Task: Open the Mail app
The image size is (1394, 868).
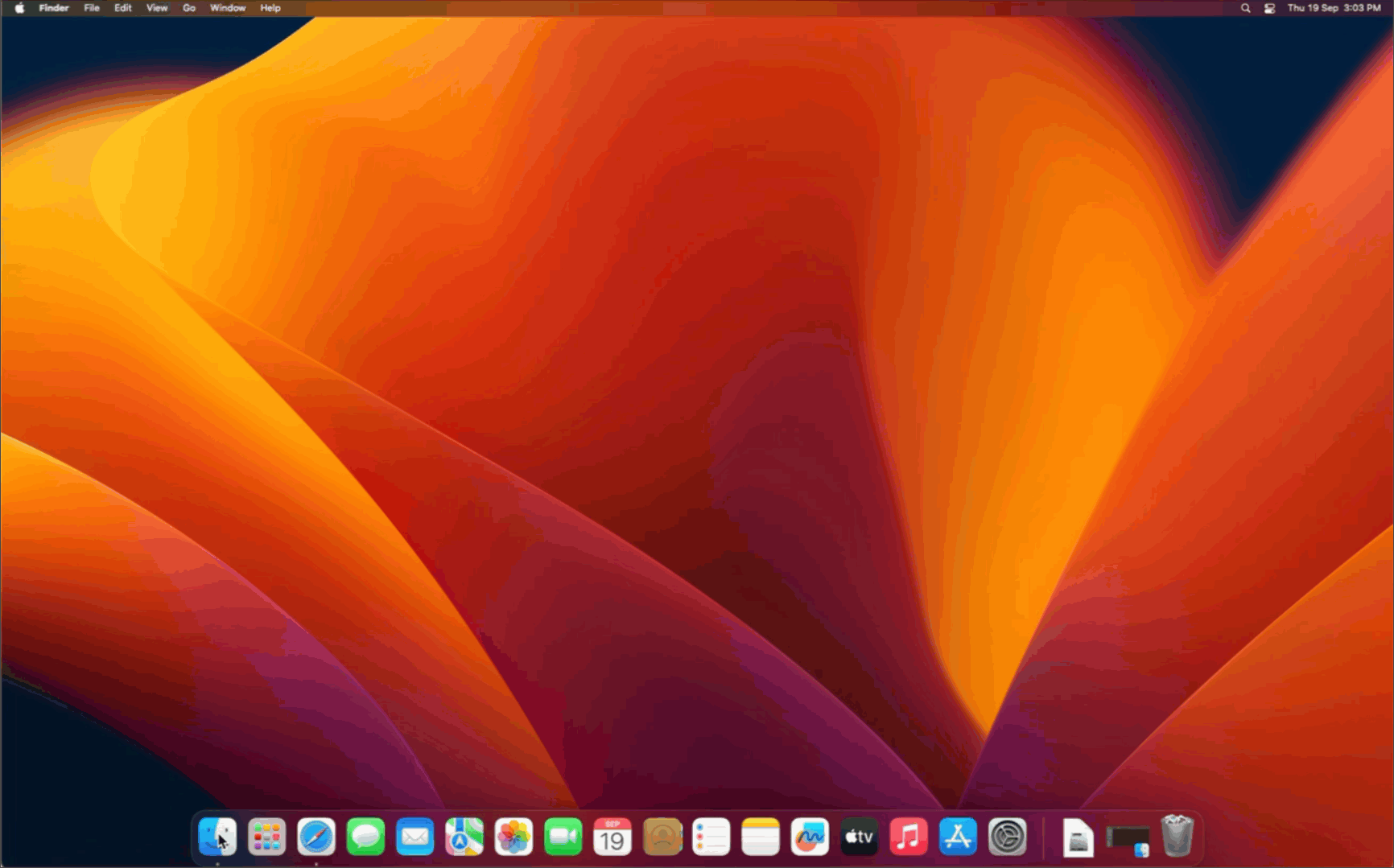Action: tap(415, 837)
